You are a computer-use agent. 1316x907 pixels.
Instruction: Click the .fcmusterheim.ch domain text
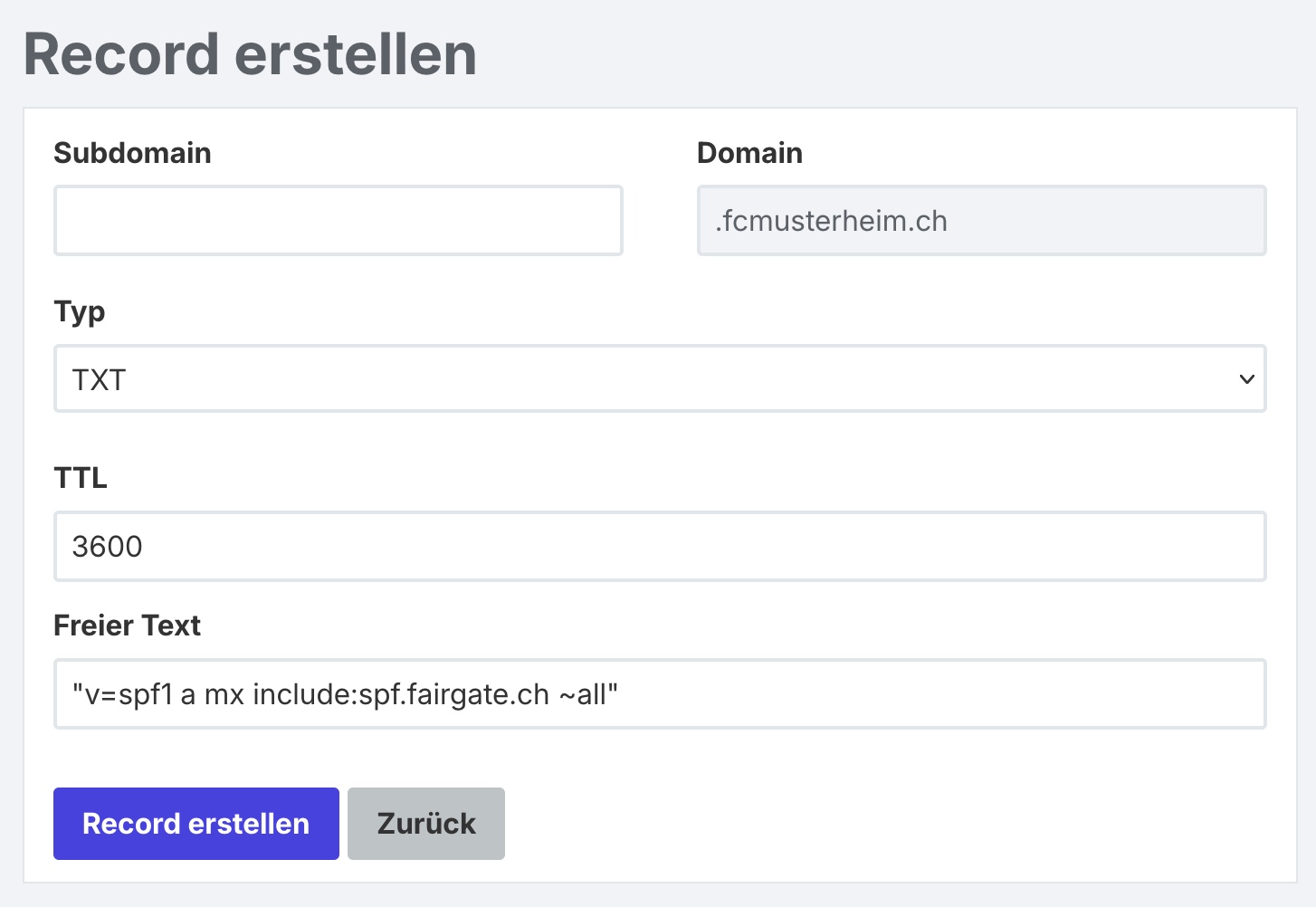point(831,221)
